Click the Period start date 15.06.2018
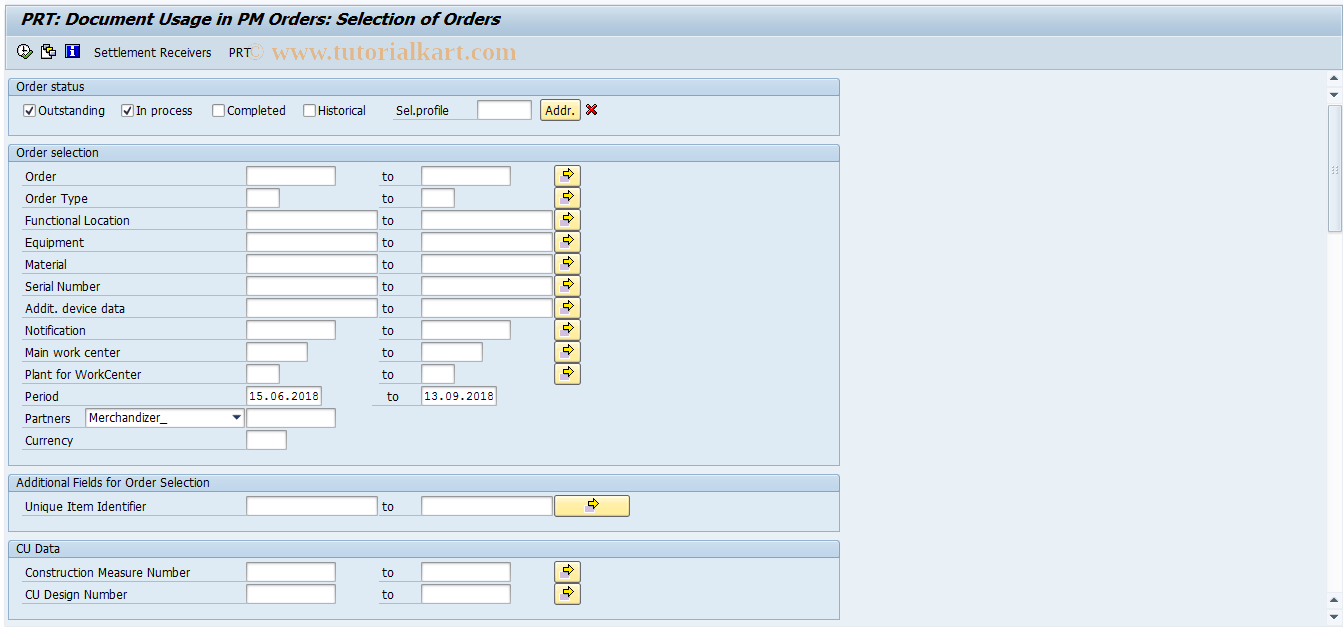Viewport: 1343px width, 627px height. point(284,396)
